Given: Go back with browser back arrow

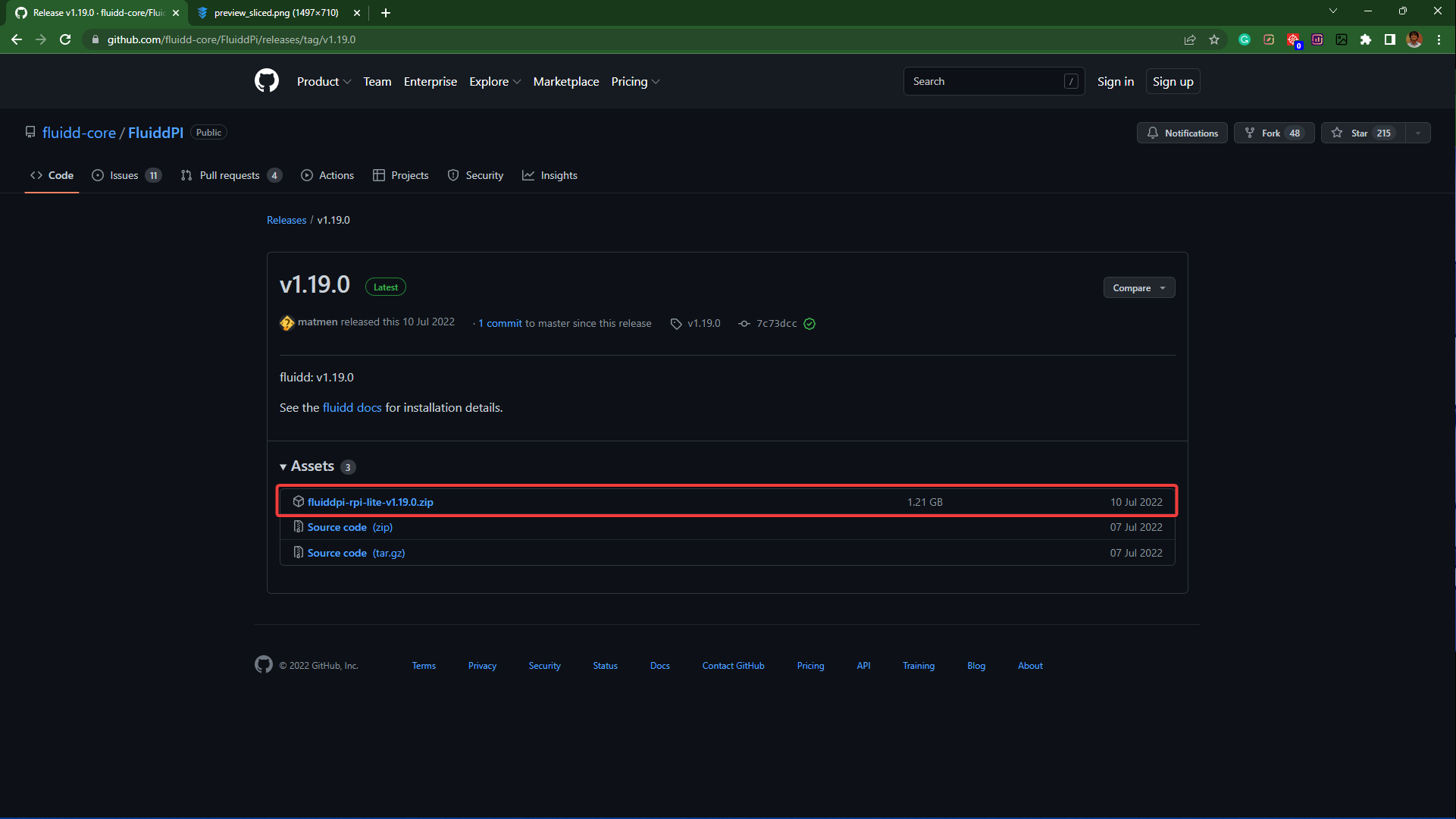Looking at the screenshot, I should click(17, 39).
